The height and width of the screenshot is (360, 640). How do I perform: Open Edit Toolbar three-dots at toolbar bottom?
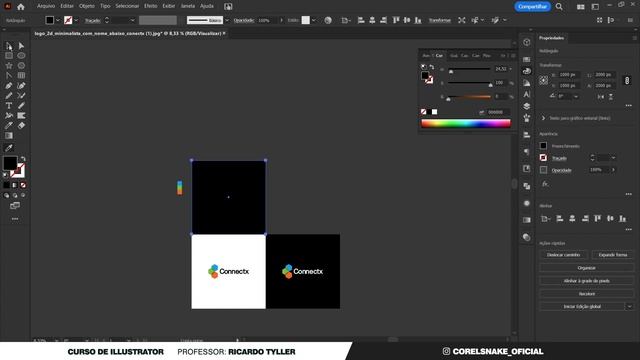pos(15,219)
